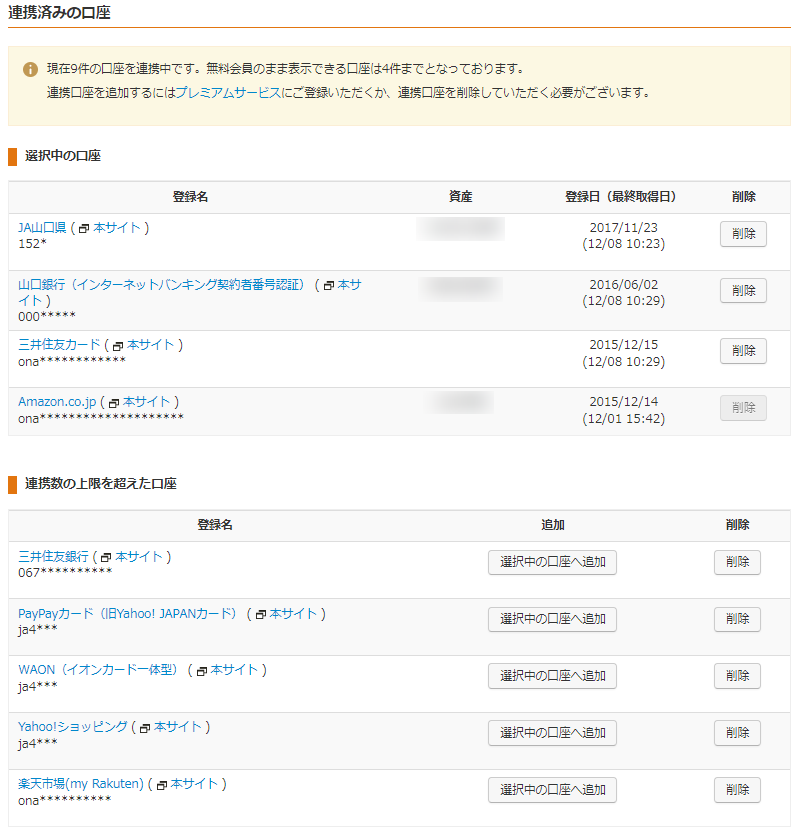
Task: Click 本サイト link next to PayPayカード
Action: point(293,614)
